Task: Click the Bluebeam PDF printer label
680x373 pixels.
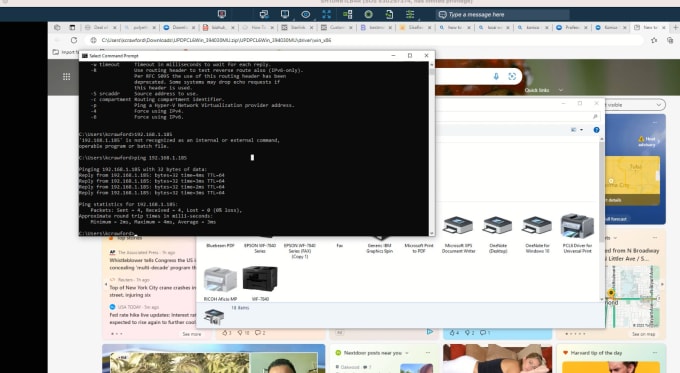Action: point(220,245)
